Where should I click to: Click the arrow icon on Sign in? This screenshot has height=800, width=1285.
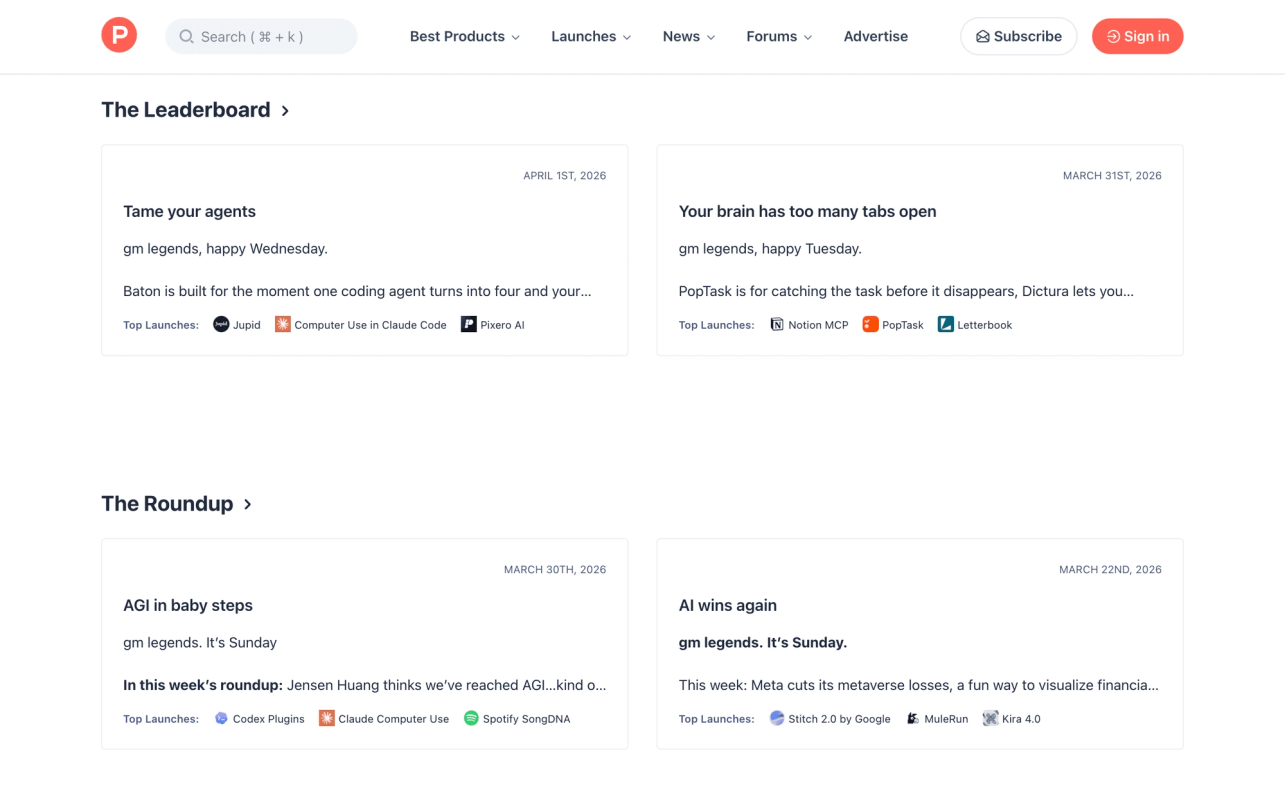coord(1113,37)
